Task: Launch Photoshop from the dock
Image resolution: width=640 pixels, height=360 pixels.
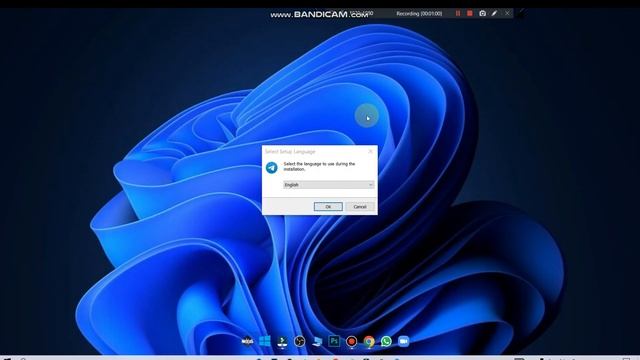Action: (x=334, y=341)
